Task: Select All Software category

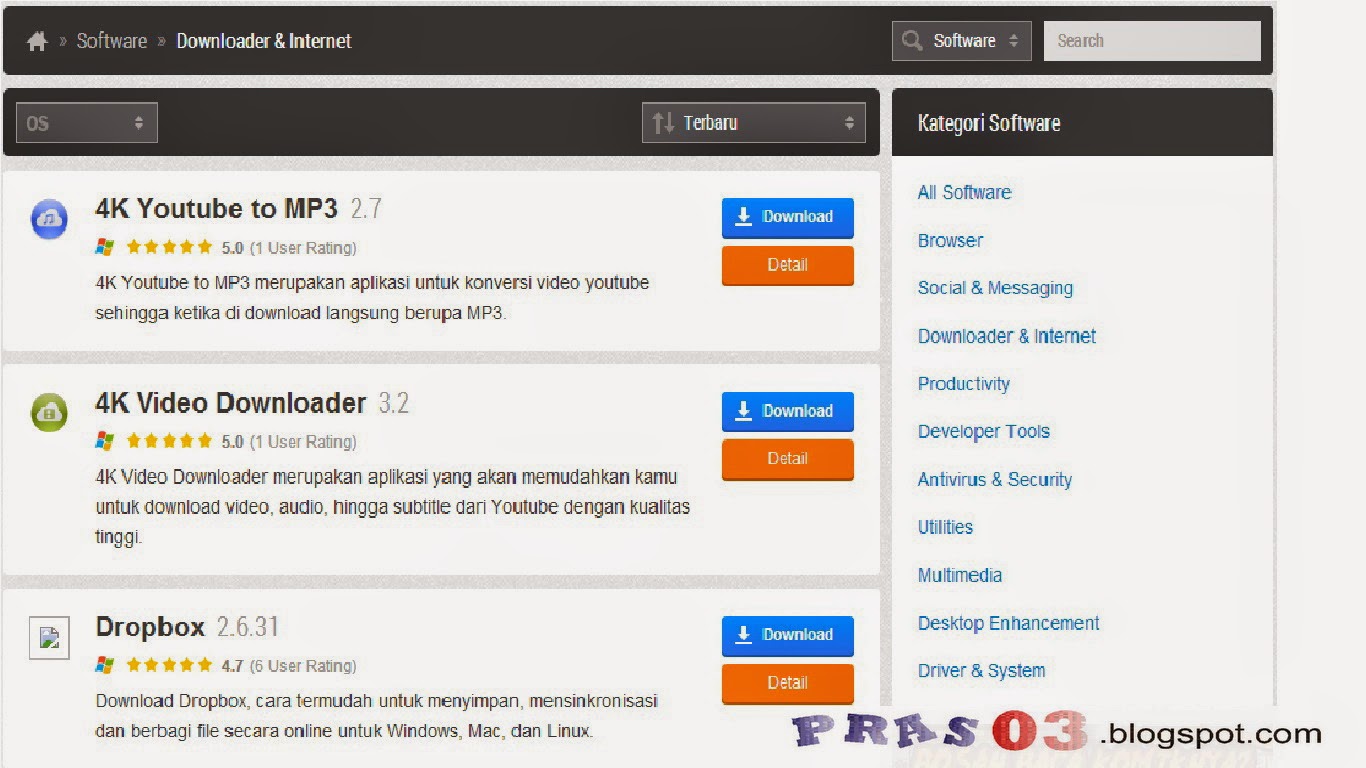Action: coord(964,192)
